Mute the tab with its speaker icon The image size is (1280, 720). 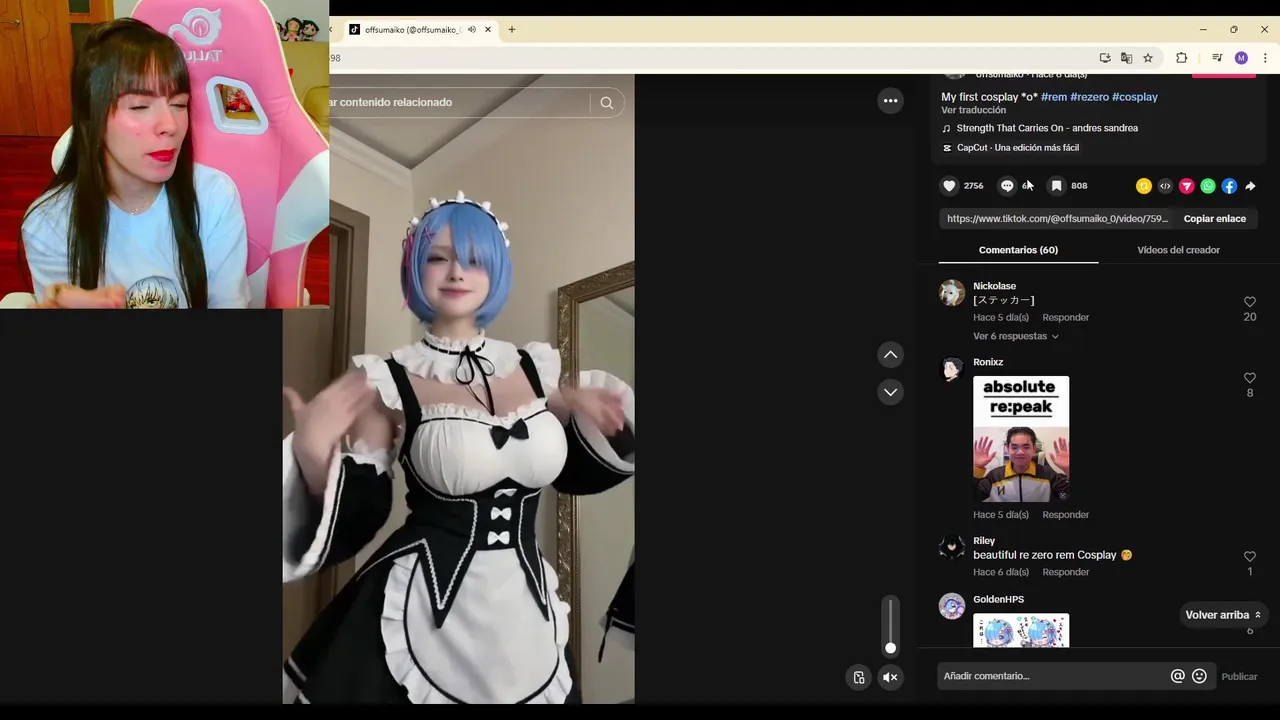point(472,30)
